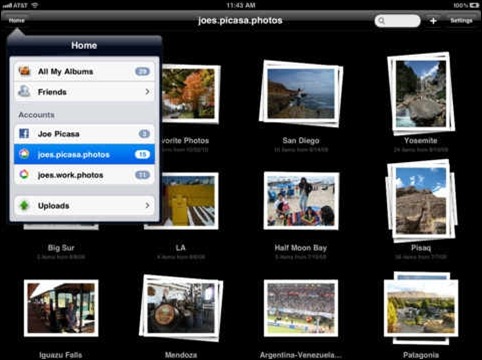This screenshot has width=482, height=360.
Task: Open the Uploads entry
Action: point(84,206)
